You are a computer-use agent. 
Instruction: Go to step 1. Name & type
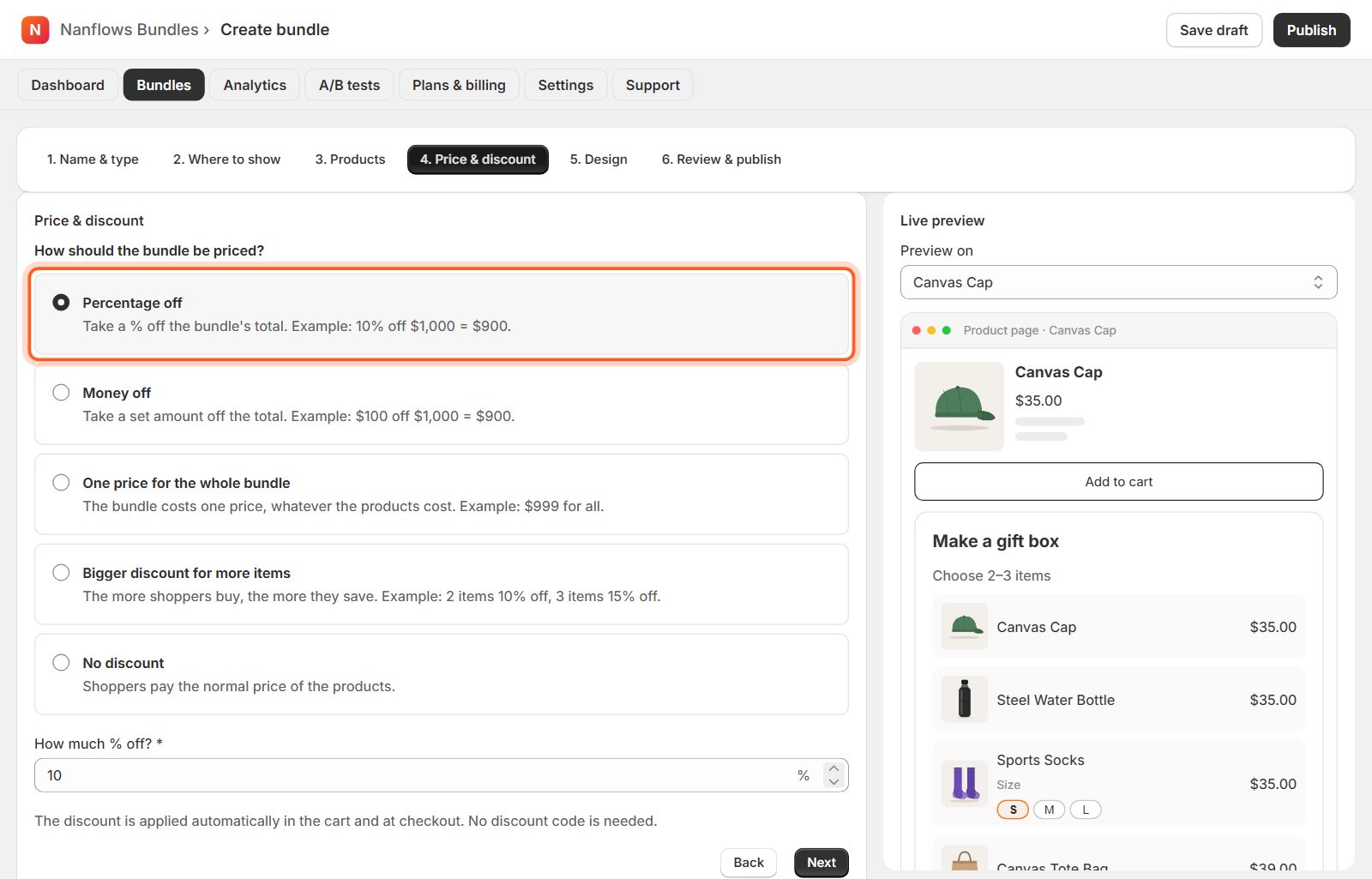(93, 160)
